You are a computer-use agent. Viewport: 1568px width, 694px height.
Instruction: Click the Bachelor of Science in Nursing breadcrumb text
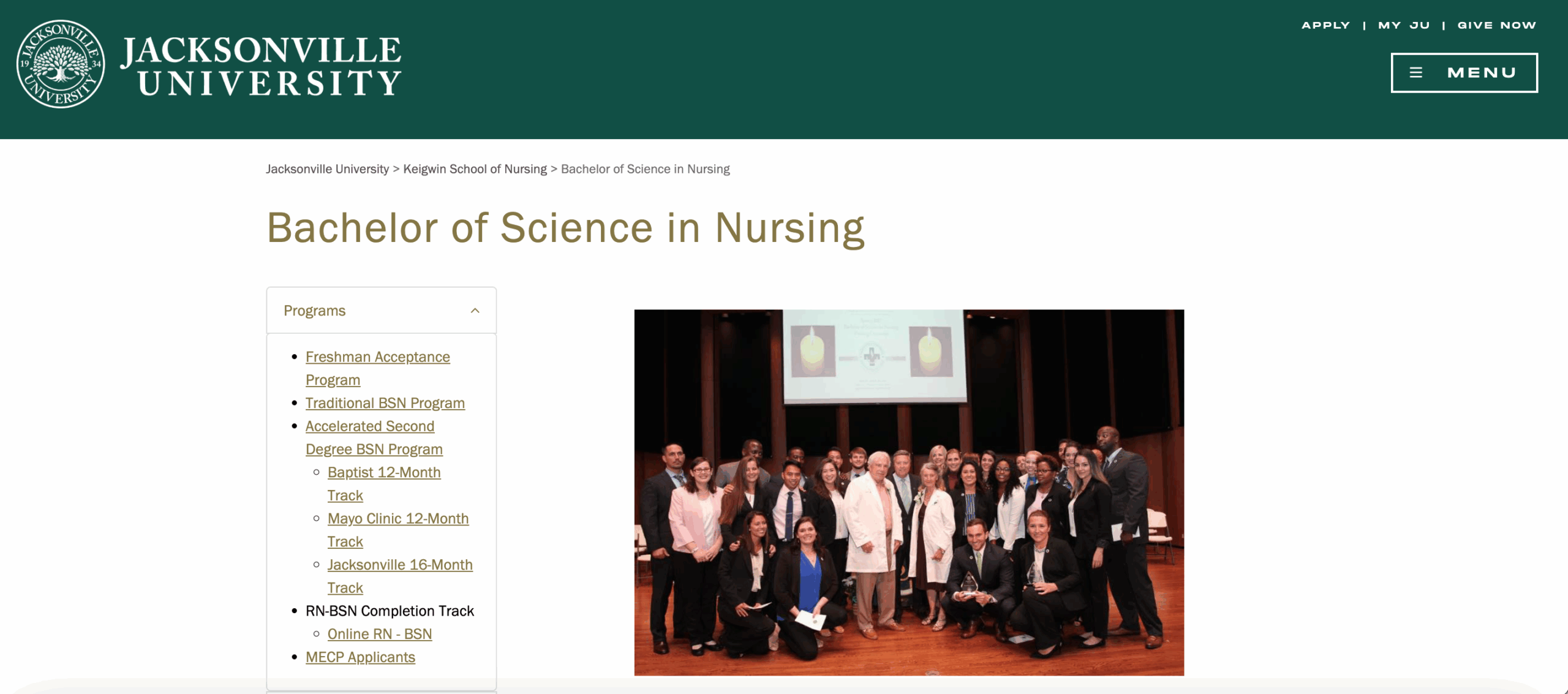click(x=645, y=169)
